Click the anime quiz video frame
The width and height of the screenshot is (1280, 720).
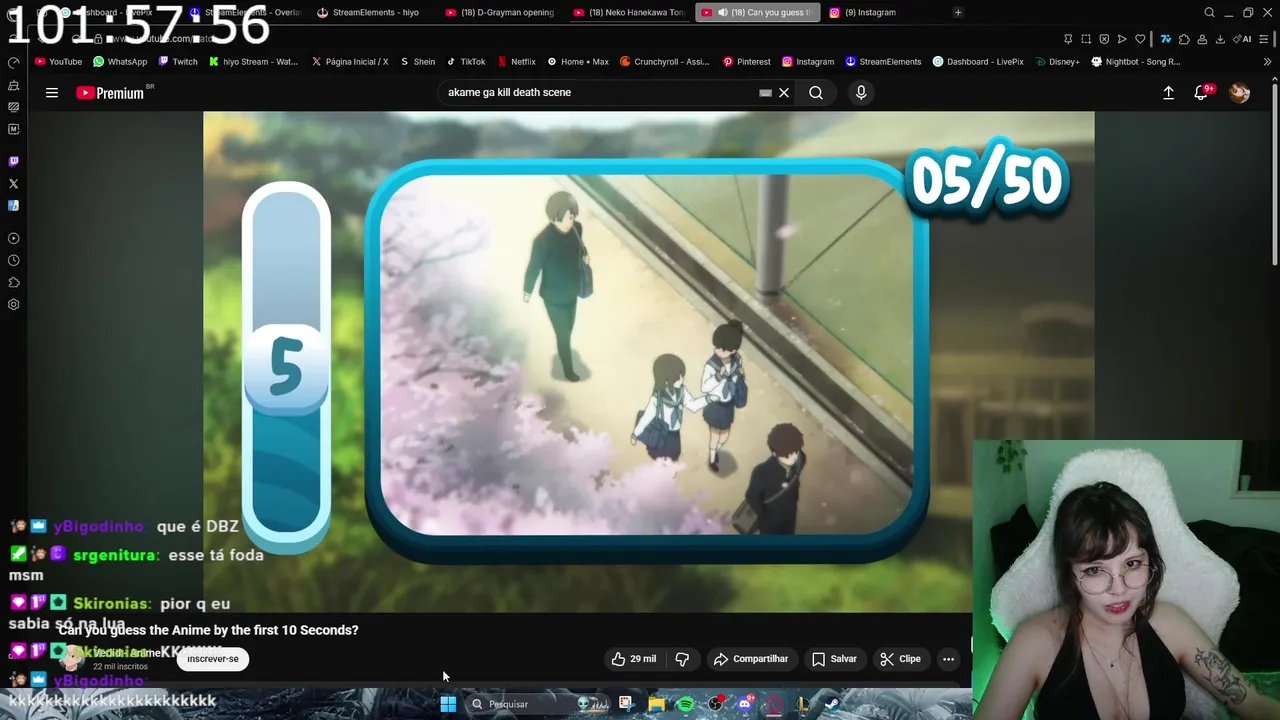648,360
